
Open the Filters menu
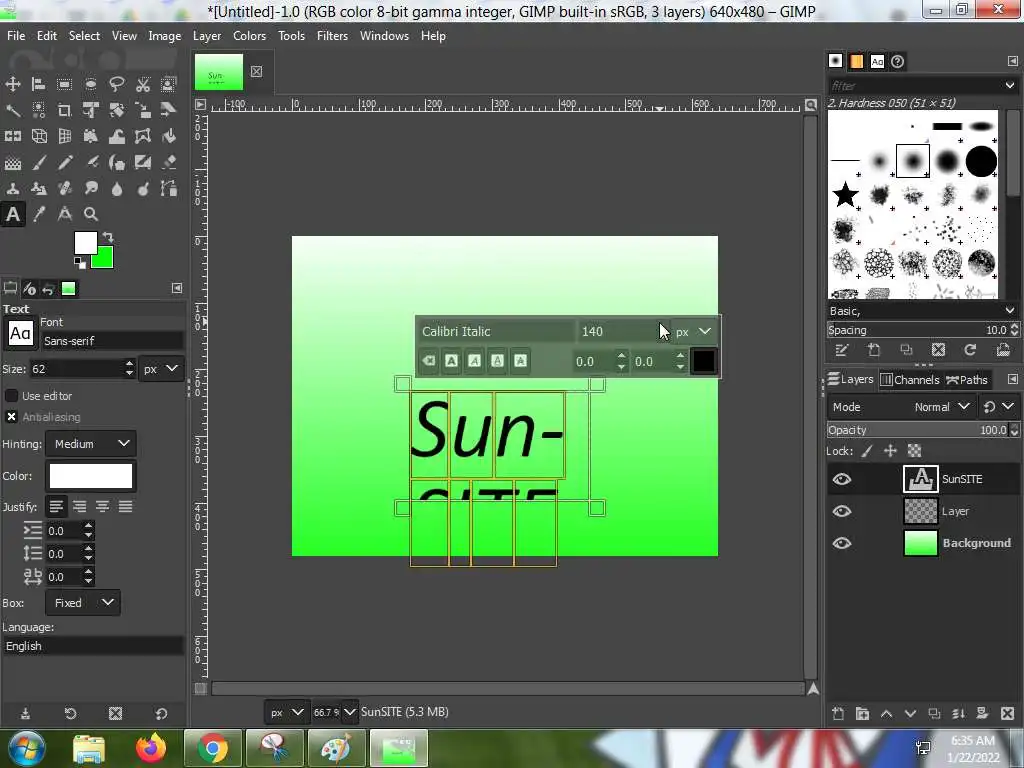point(332,36)
